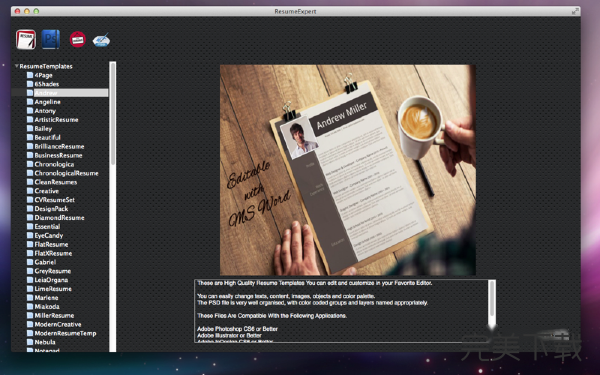Image resolution: width=600 pixels, height=375 pixels.
Task: Toggle fullscreen with the title bar arrows
Action: pyautogui.click(x=575, y=11)
